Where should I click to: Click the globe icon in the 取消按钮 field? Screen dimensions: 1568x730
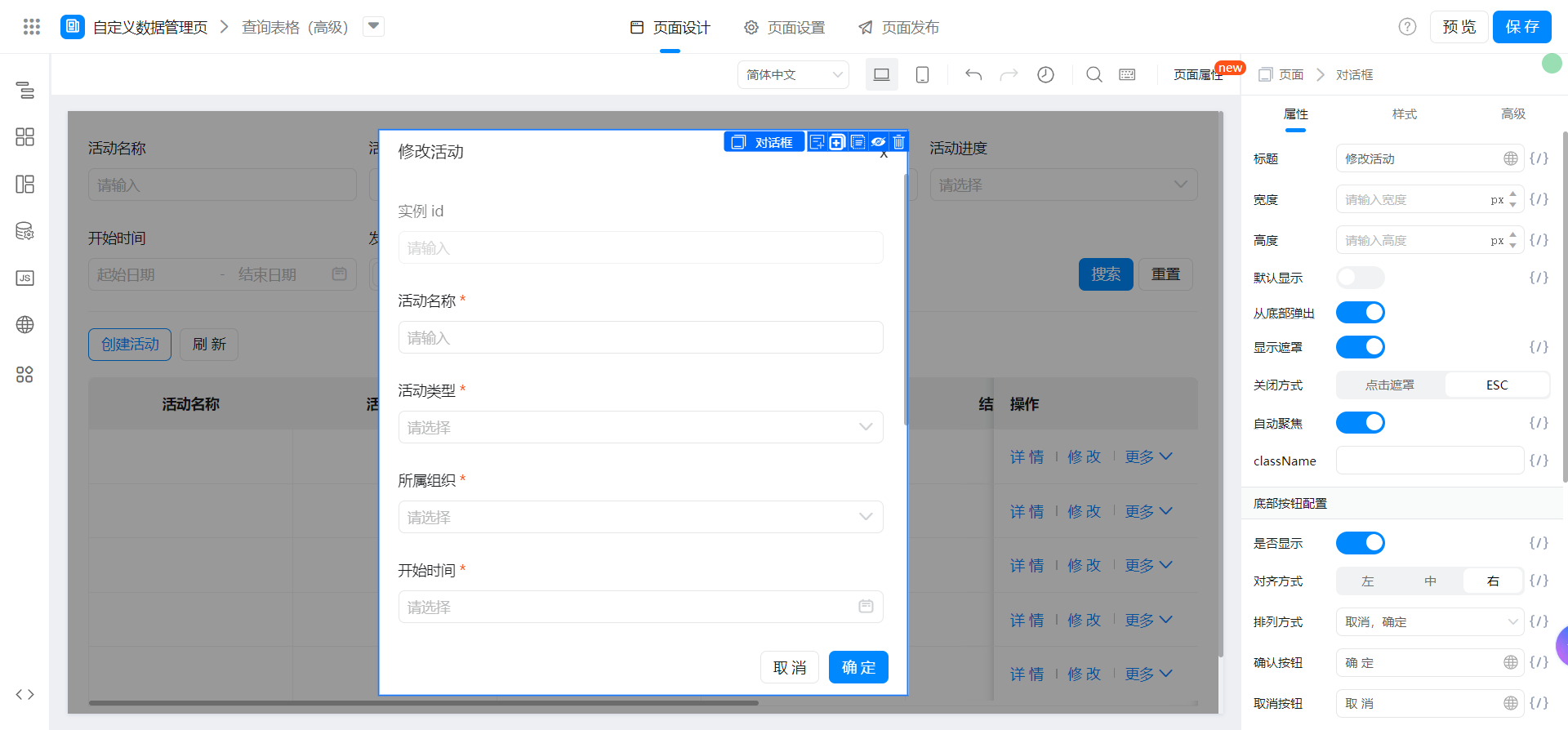(x=1511, y=703)
